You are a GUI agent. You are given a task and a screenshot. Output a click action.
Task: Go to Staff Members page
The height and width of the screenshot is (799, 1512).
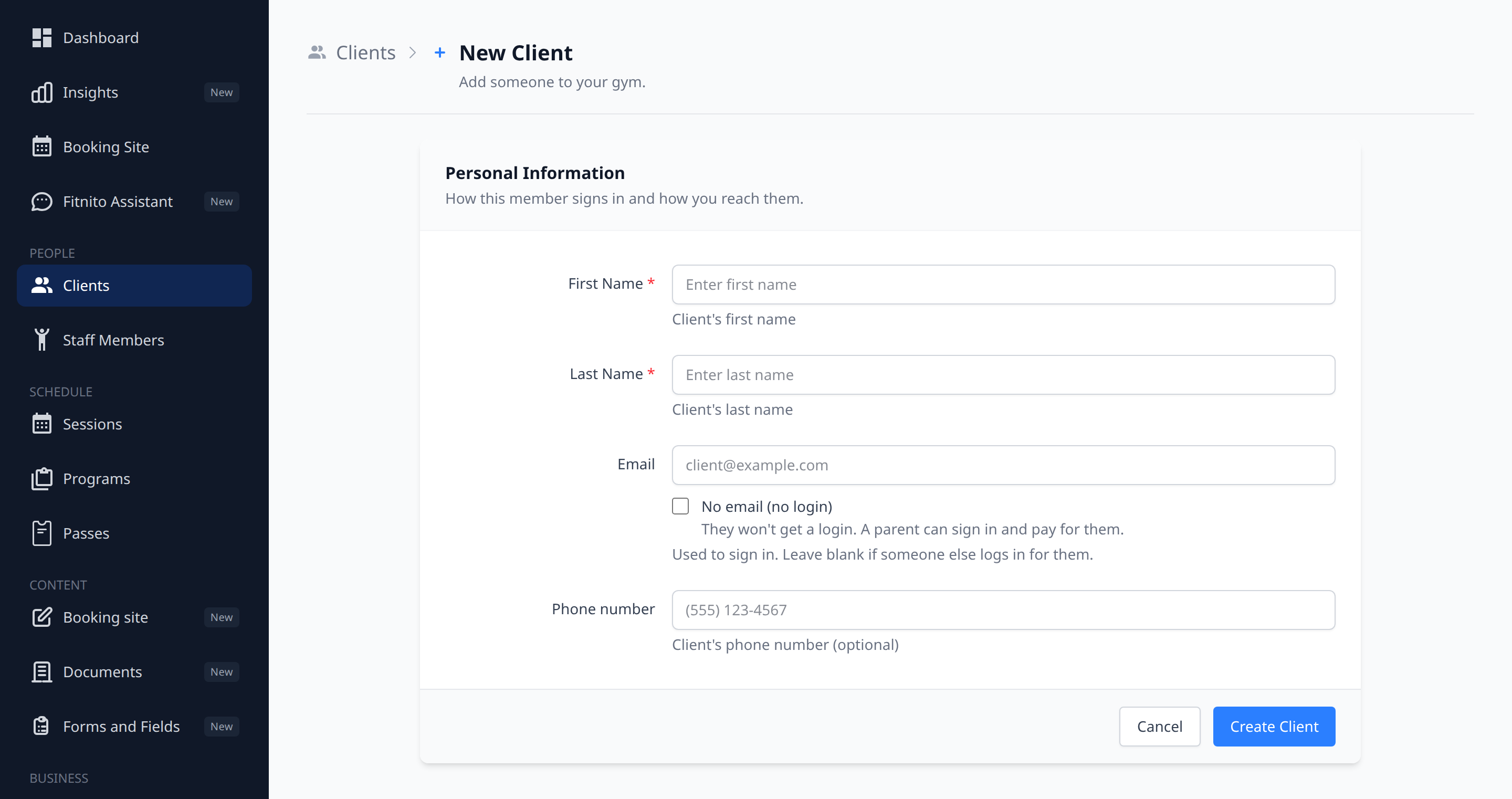point(134,340)
